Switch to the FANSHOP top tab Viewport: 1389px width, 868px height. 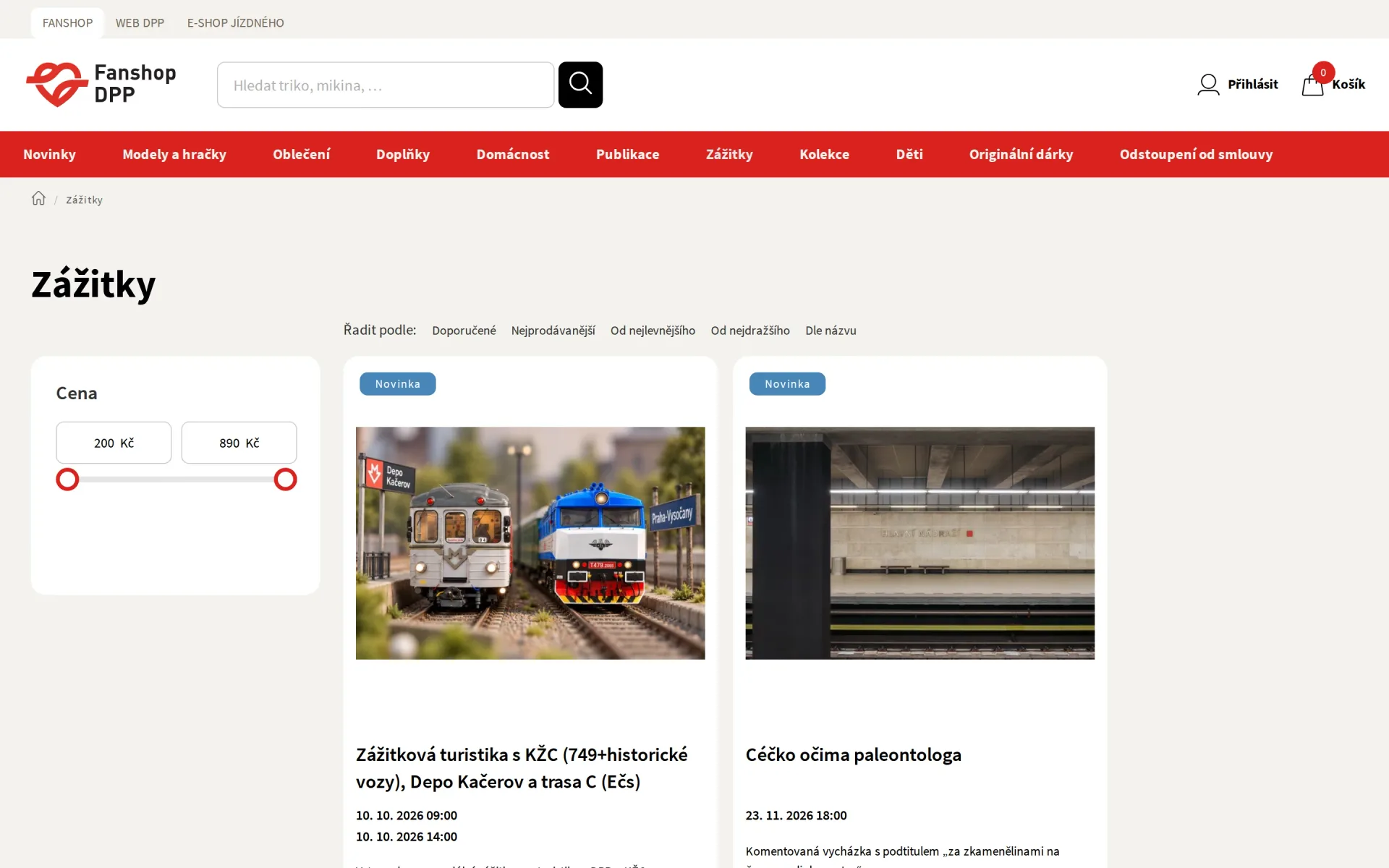click(67, 22)
